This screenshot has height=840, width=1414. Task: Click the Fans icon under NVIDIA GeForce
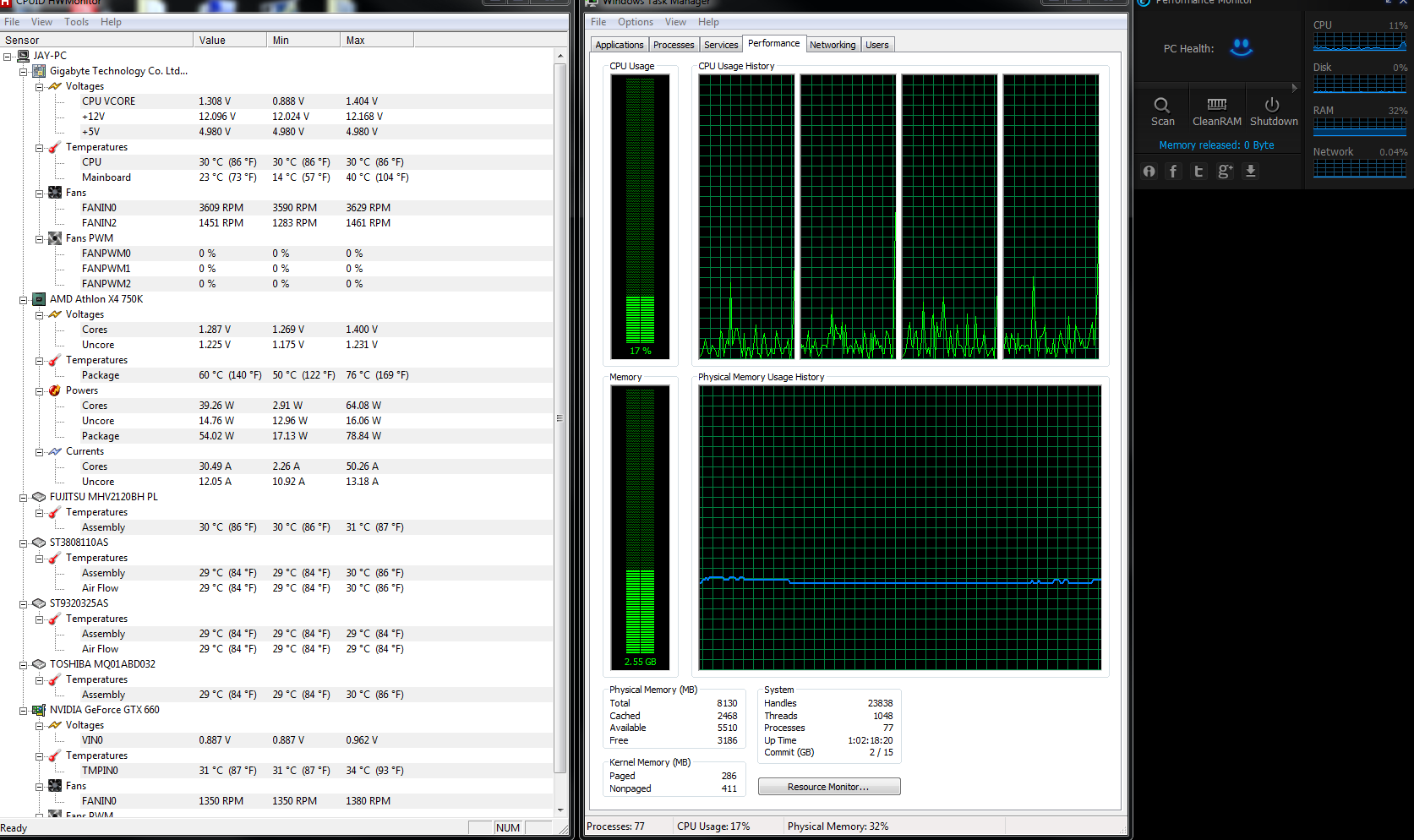tap(55, 786)
